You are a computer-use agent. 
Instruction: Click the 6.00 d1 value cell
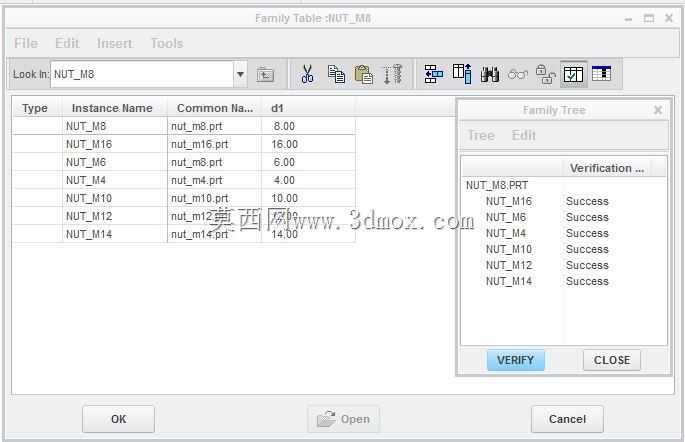308,162
